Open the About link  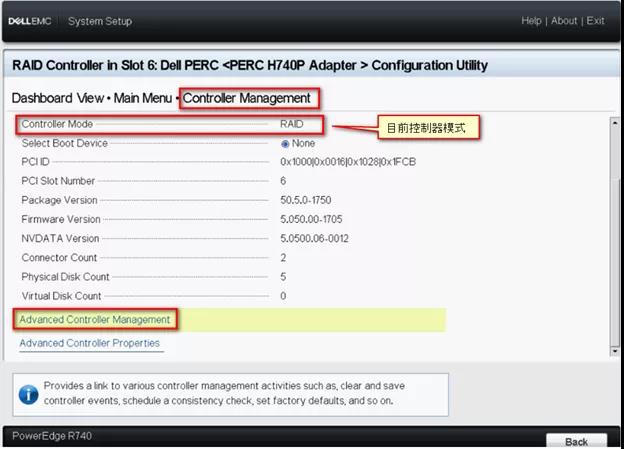564,21
